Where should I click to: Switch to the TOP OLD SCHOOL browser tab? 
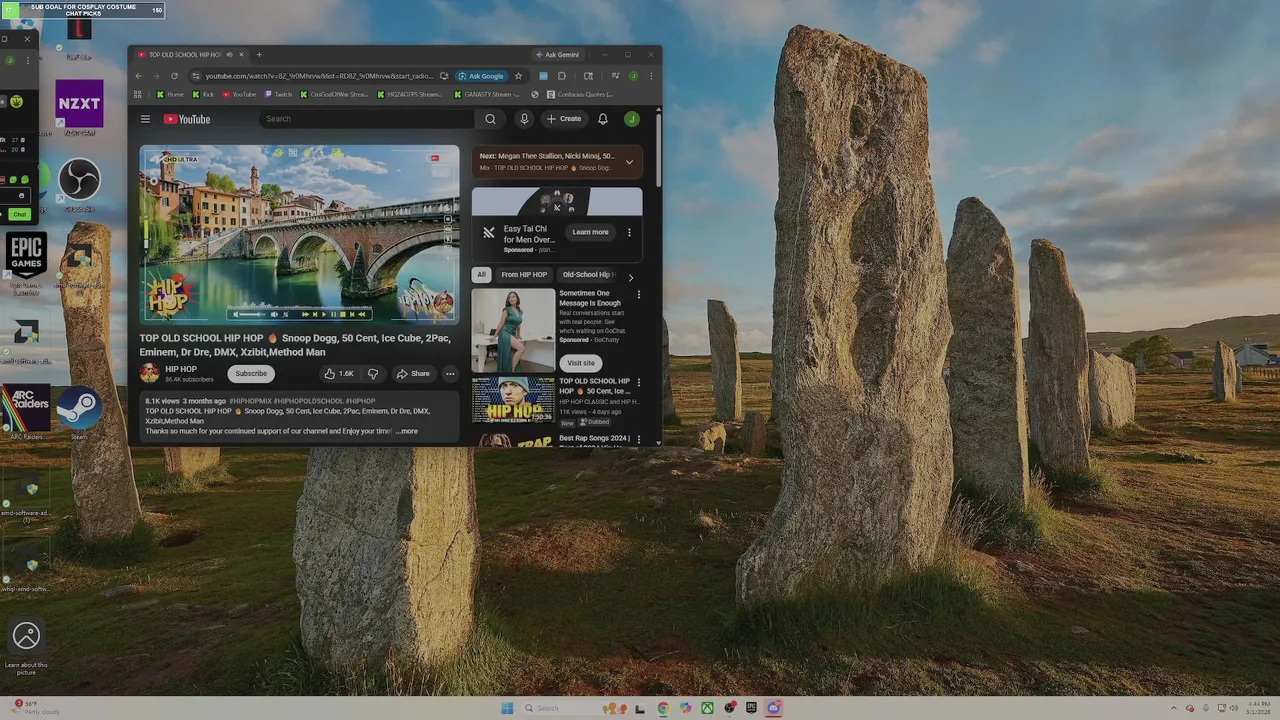[189, 55]
